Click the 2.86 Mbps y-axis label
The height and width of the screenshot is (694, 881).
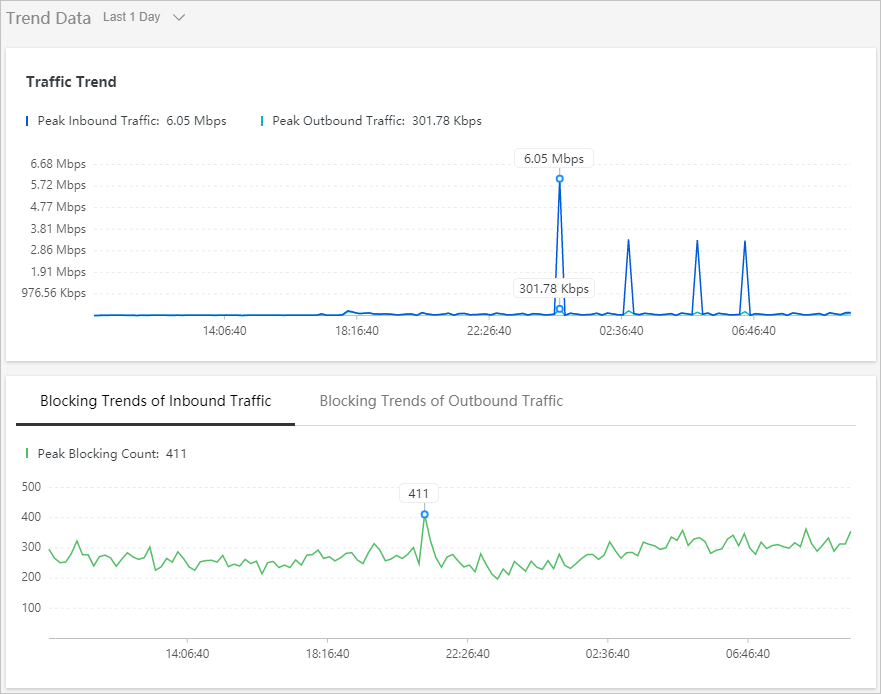tap(58, 250)
